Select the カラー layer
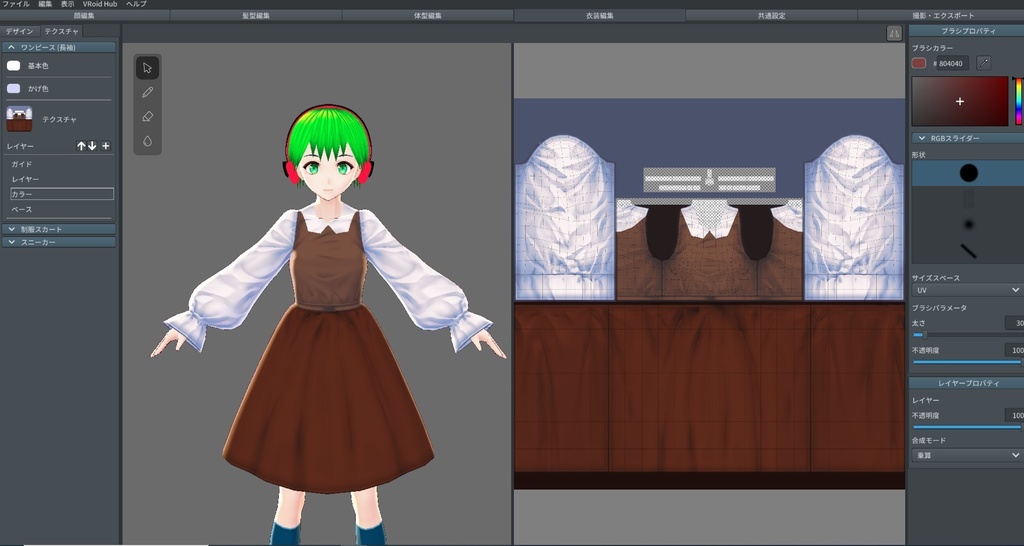Screen dimensions: 1024x546 (62, 194)
